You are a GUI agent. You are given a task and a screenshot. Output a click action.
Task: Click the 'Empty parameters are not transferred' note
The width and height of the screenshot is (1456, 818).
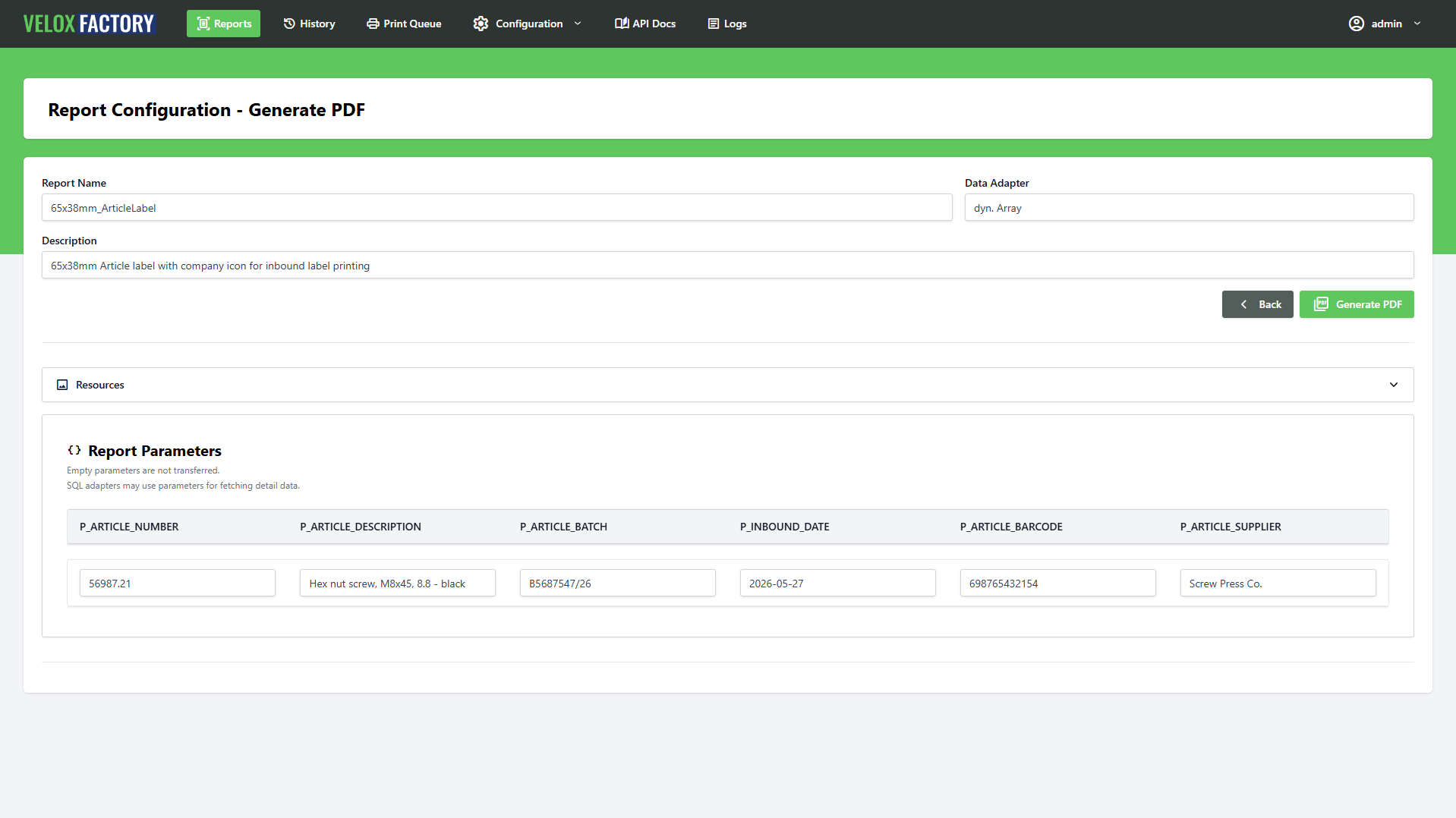143,470
